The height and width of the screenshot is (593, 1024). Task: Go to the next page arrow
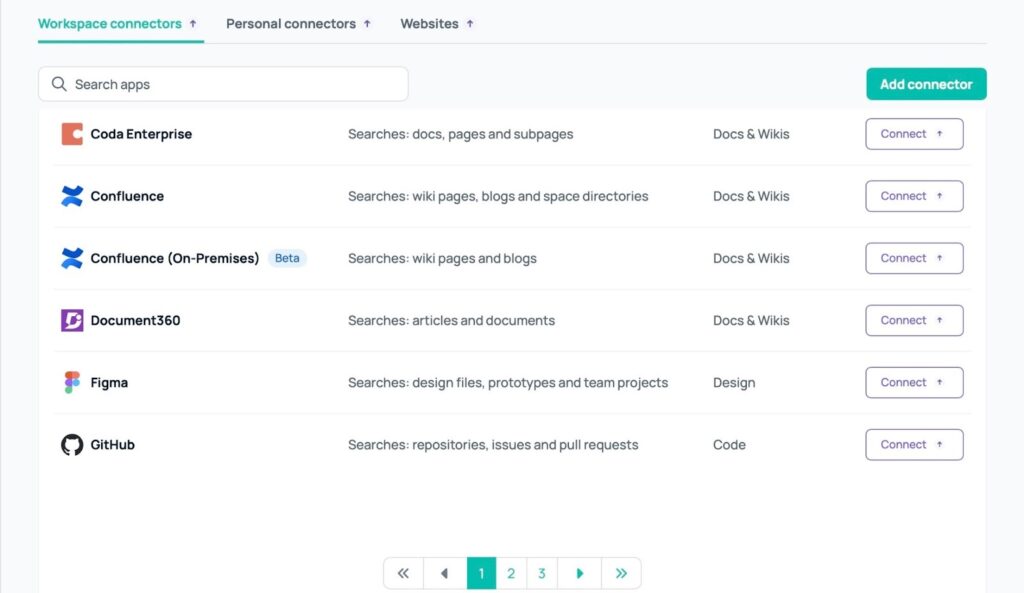pos(579,573)
